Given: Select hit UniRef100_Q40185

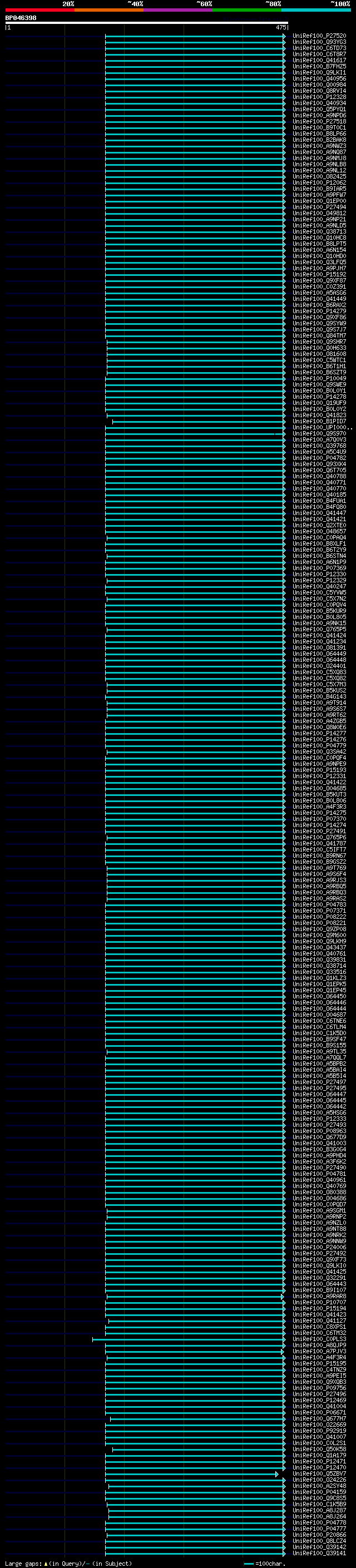Looking at the screenshot, I should pos(319,494).
